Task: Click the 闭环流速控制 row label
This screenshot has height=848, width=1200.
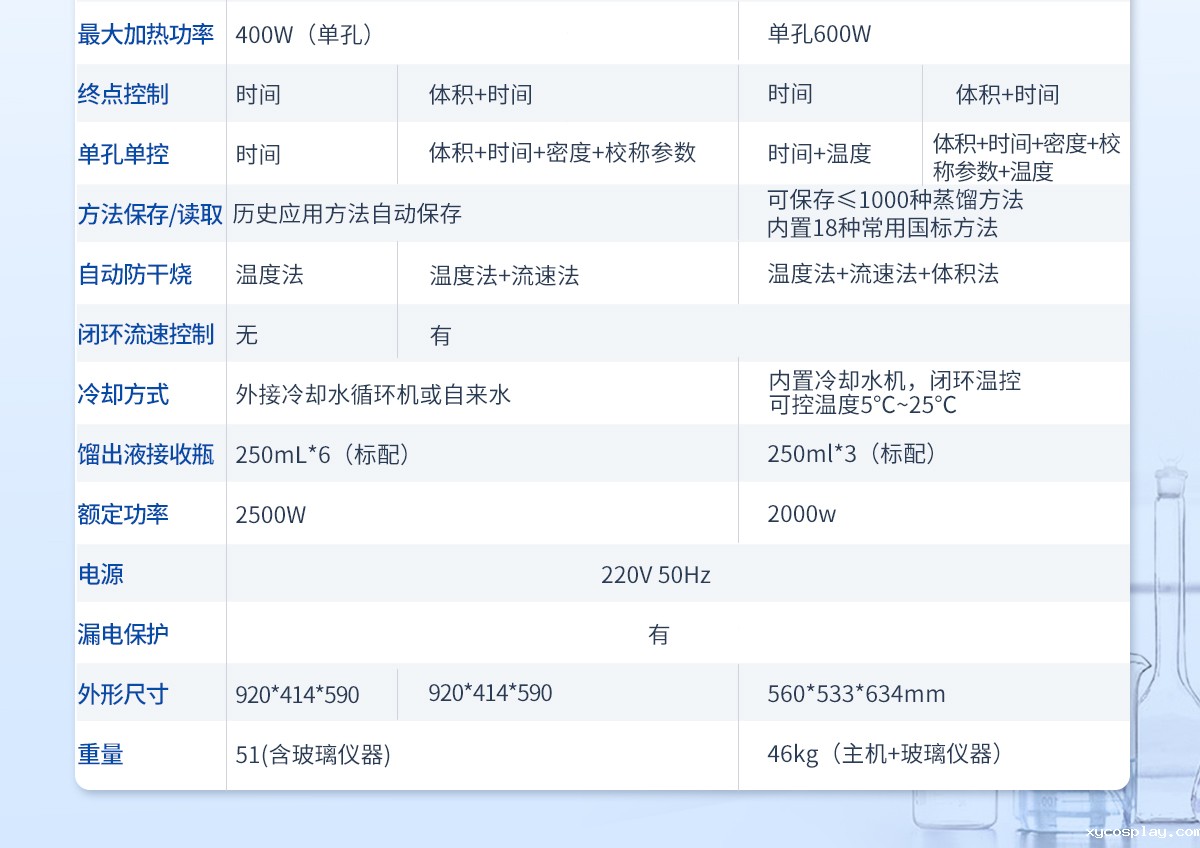Action: 146,335
